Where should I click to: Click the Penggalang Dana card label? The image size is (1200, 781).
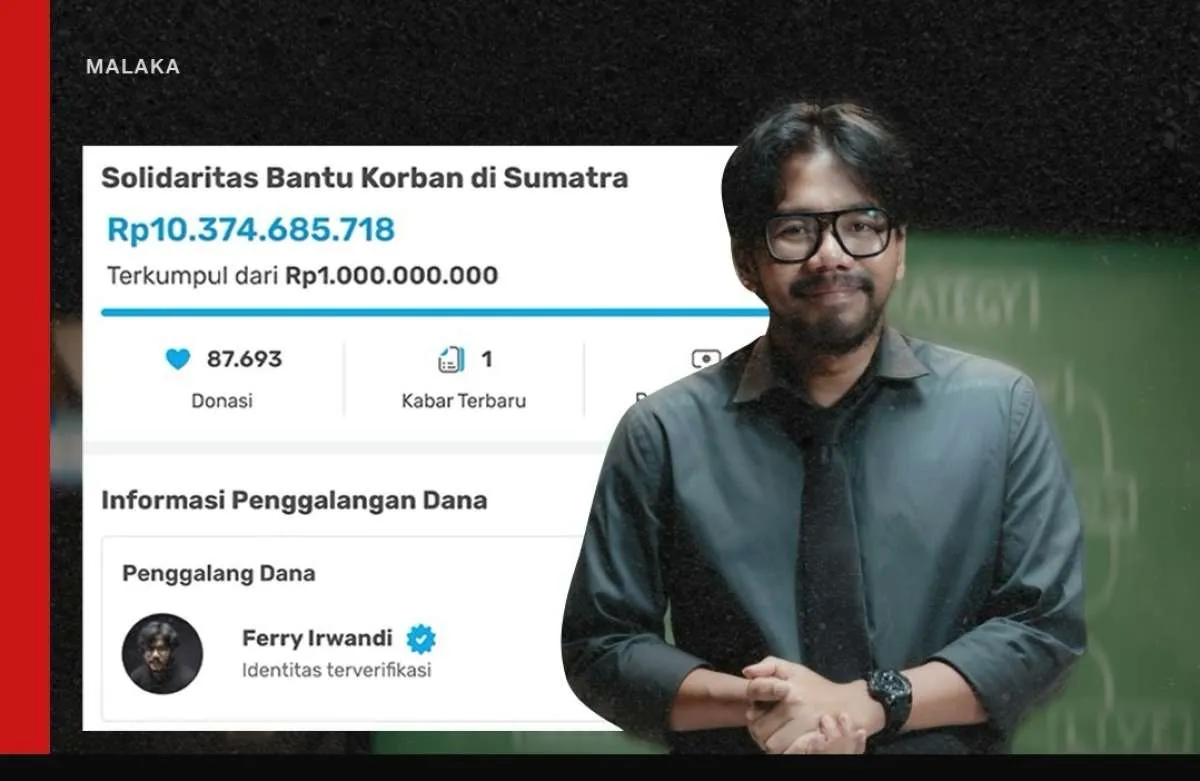click(x=219, y=573)
